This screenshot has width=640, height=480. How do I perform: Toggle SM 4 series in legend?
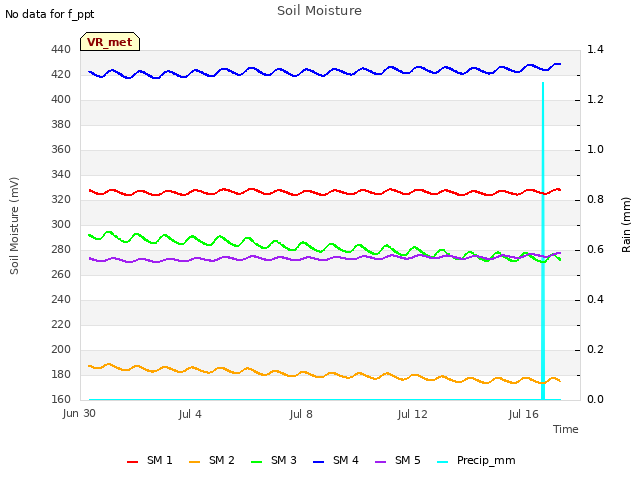[x=336, y=461]
